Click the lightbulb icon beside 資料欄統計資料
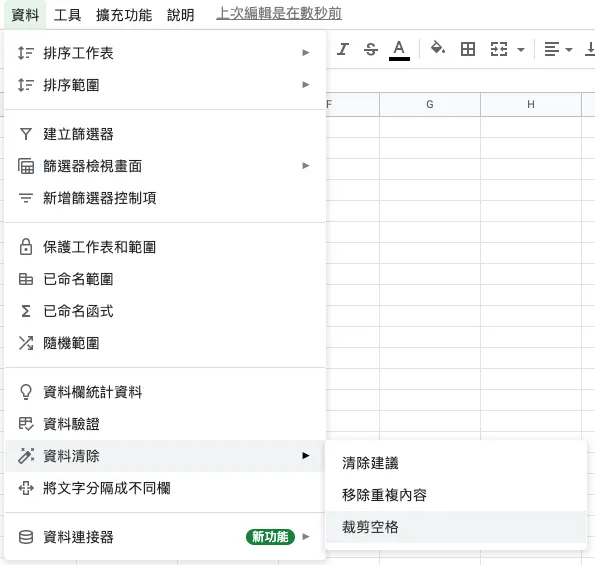 click(26, 392)
